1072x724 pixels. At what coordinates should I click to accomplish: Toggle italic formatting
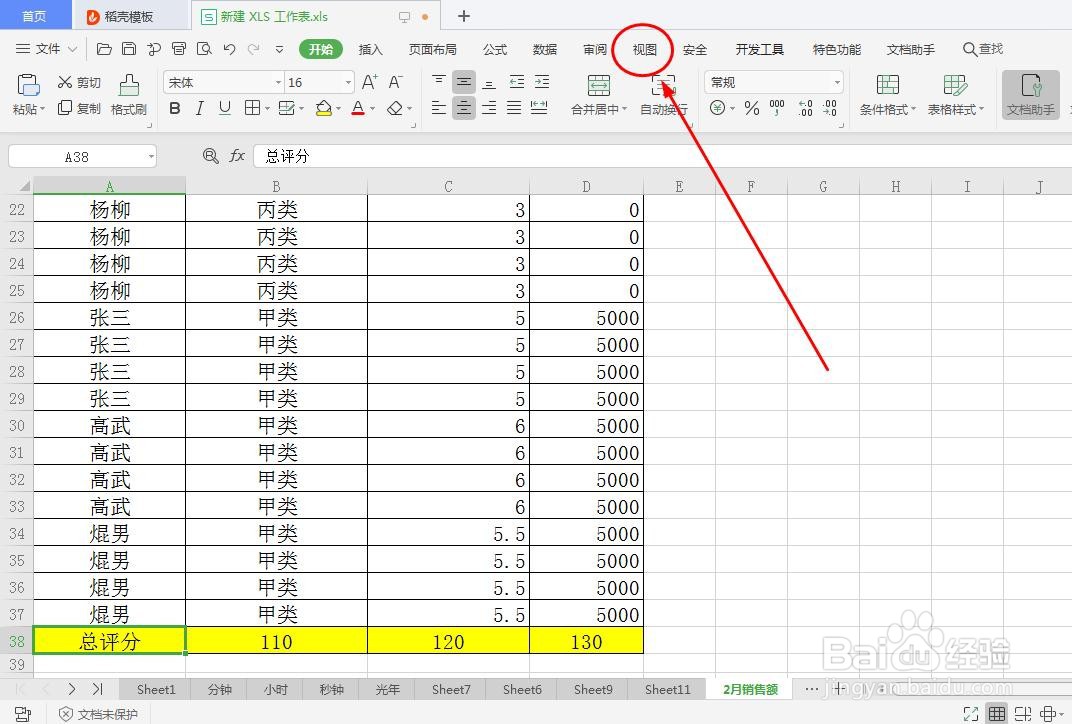pos(200,108)
